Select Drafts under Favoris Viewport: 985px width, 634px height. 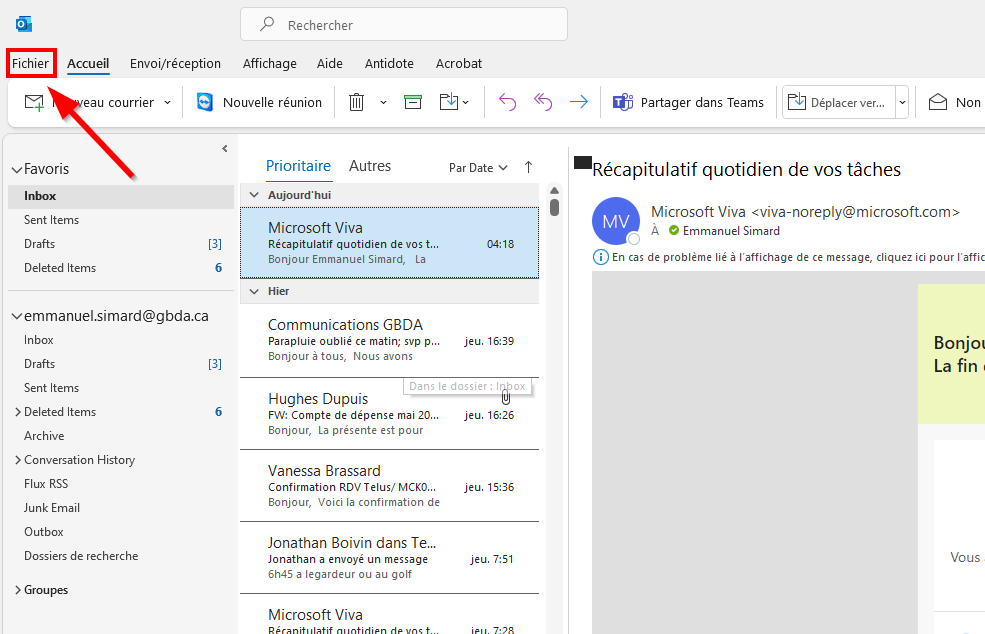point(121,244)
